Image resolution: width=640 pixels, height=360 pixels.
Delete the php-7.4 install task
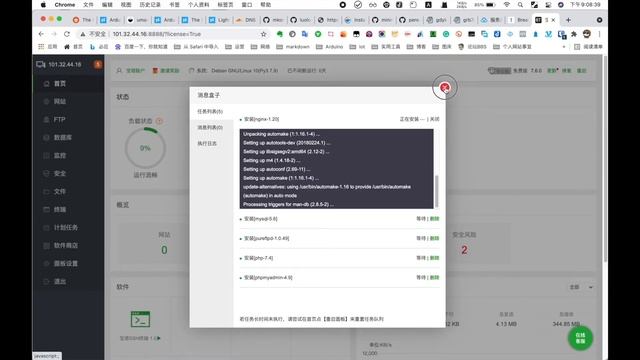click(x=434, y=258)
